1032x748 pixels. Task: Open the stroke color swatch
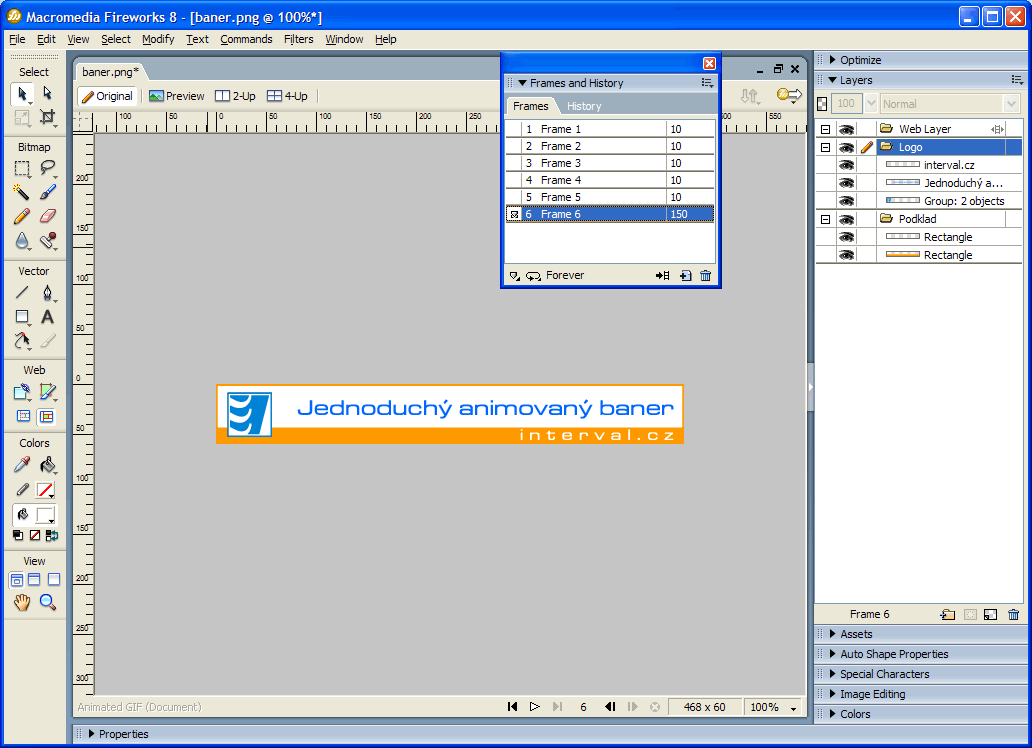click(45, 490)
